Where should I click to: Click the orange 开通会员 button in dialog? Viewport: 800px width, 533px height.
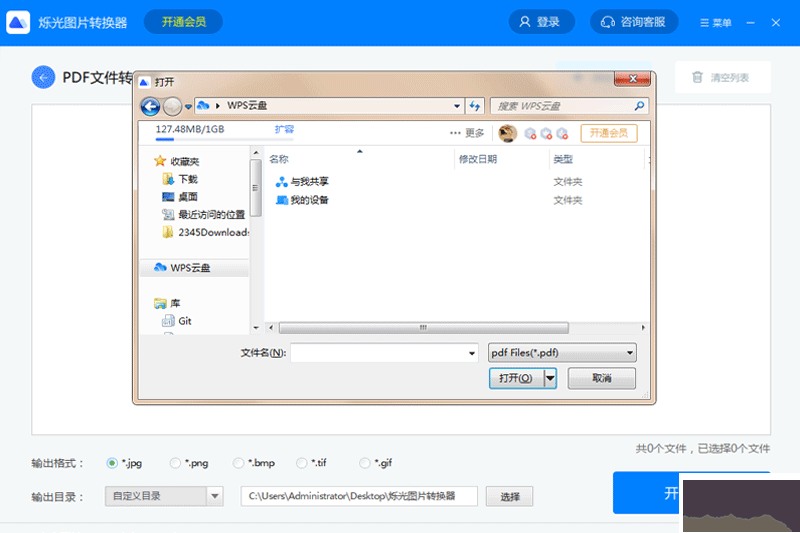tap(609, 133)
